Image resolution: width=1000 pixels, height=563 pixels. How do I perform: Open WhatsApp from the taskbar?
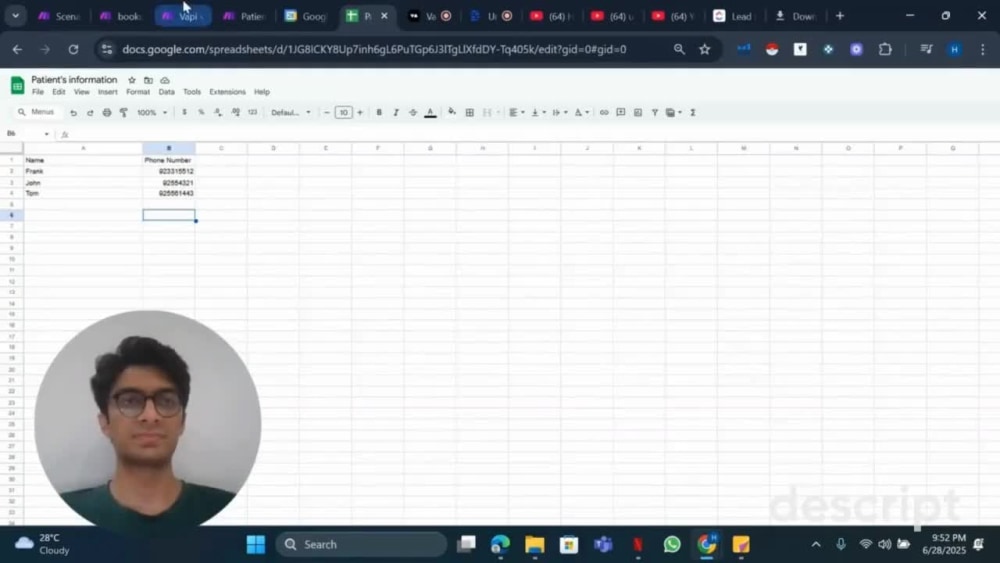pos(672,545)
